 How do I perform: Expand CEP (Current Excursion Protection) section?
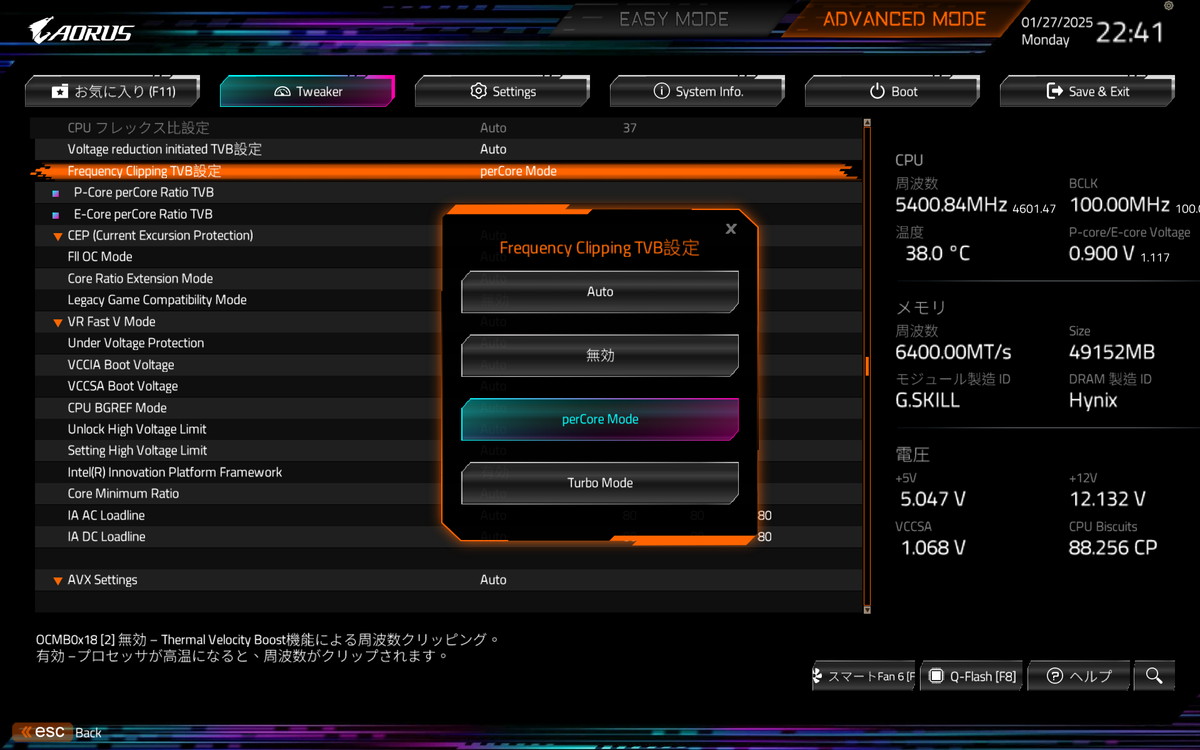click(x=57, y=236)
